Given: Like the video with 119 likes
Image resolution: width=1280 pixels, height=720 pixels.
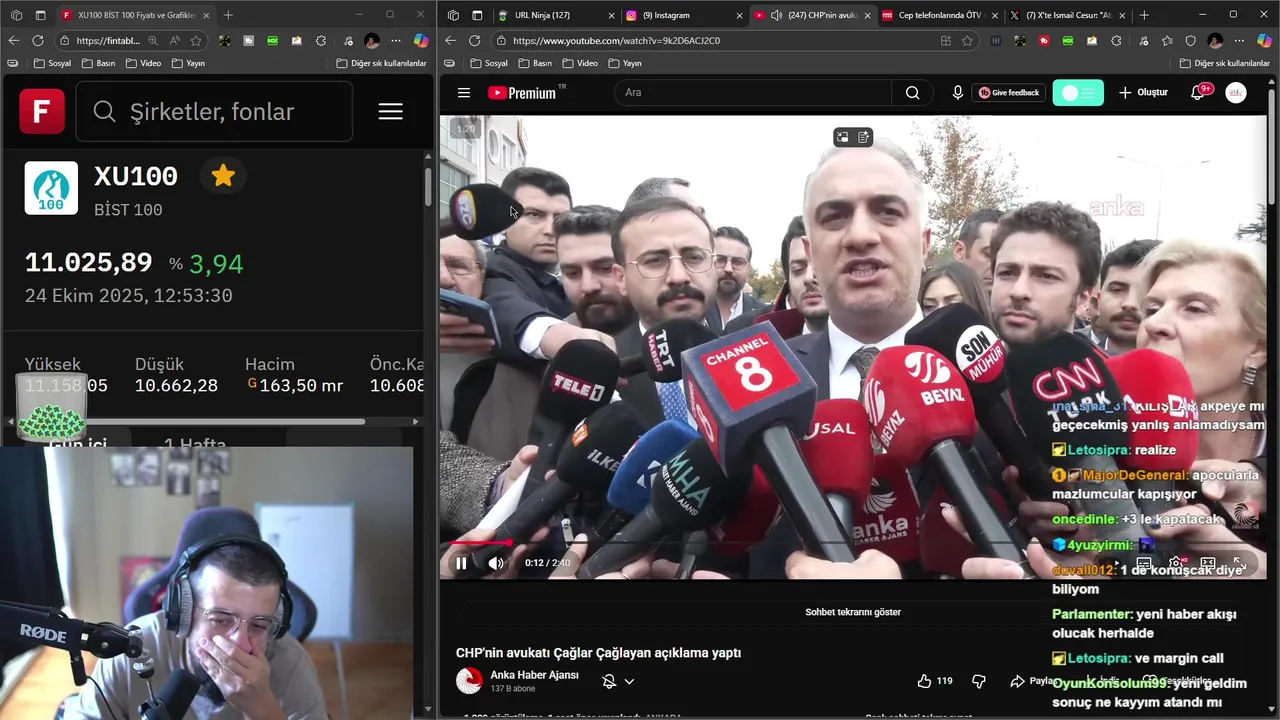Looking at the screenshot, I should [x=934, y=681].
